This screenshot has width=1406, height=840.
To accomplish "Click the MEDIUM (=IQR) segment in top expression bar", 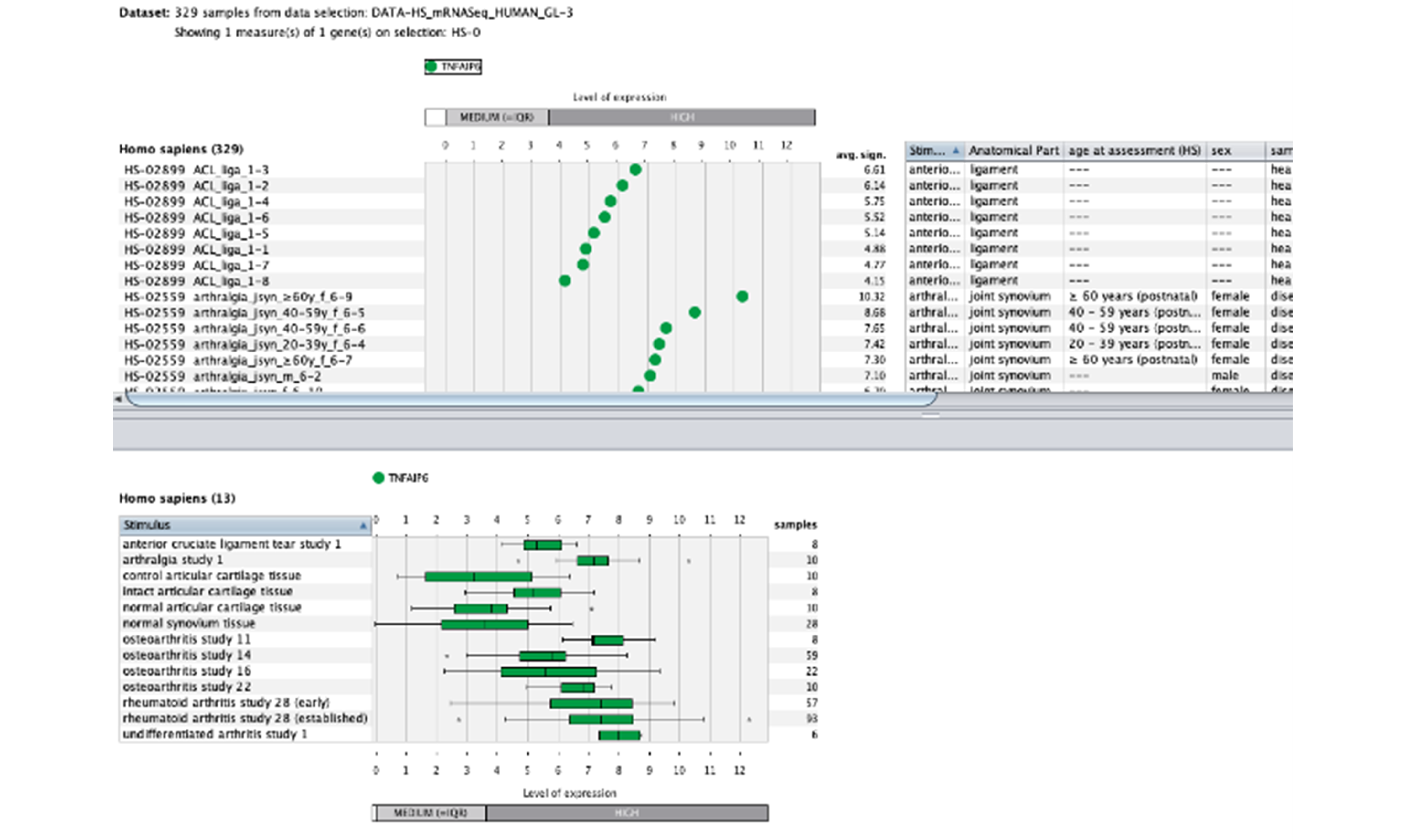I will tap(496, 117).
